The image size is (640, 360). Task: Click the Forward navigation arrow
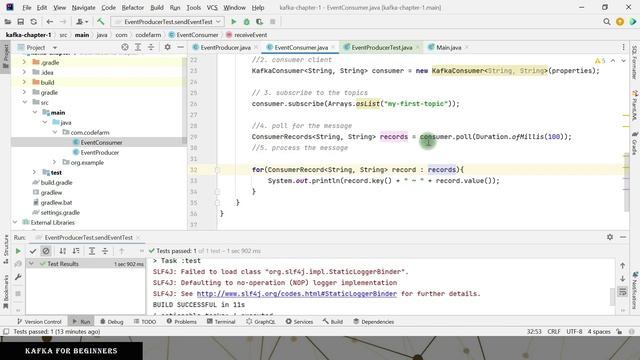pos(62,22)
